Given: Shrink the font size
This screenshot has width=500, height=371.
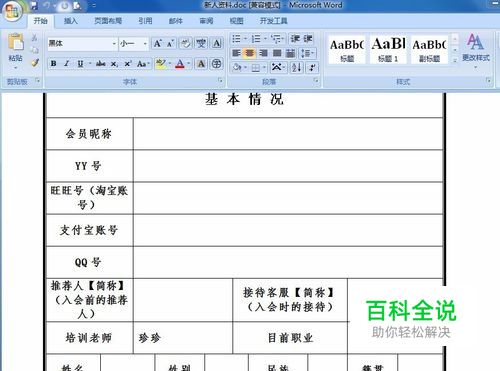Looking at the screenshot, I should pyautogui.click(x=170, y=43).
